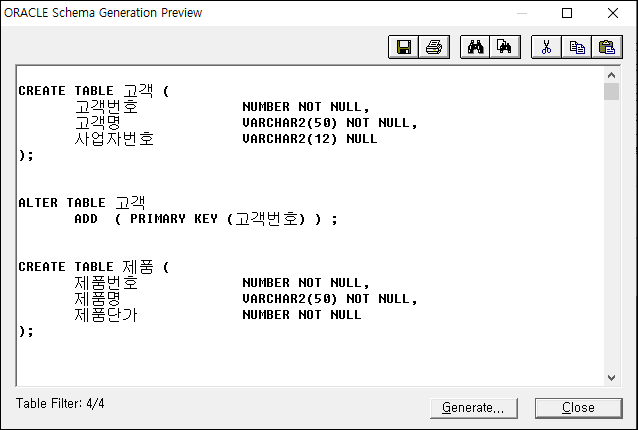This screenshot has height=430, width=638.
Task: Click the 'CREATE TABLE 제품 (' line
Action: [94, 266]
